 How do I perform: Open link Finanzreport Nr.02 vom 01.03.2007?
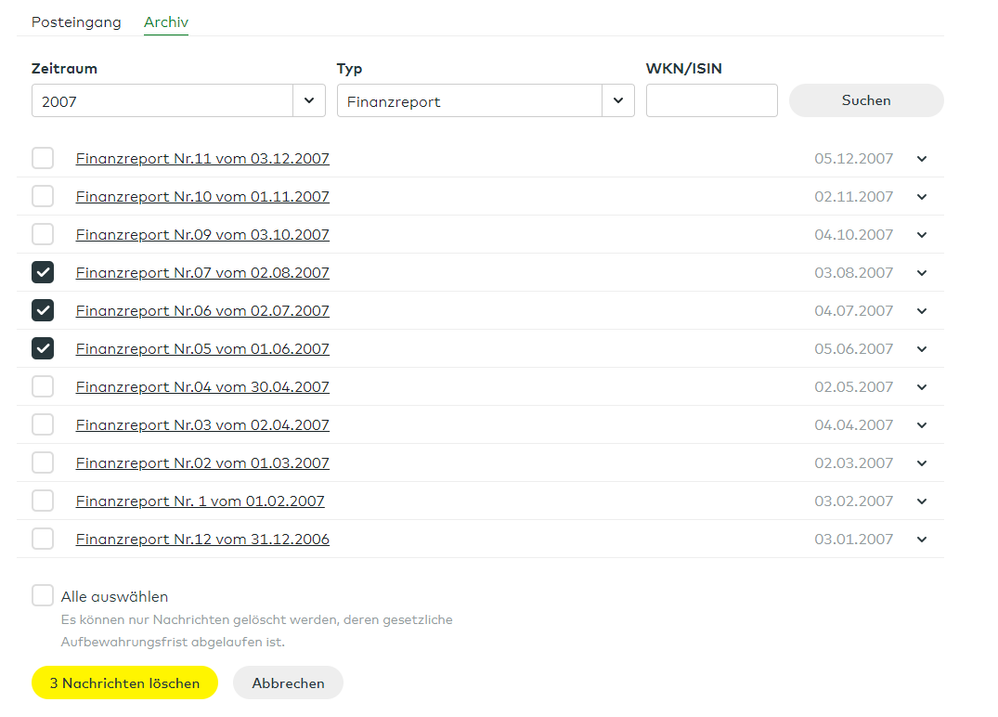[x=202, y=463]
